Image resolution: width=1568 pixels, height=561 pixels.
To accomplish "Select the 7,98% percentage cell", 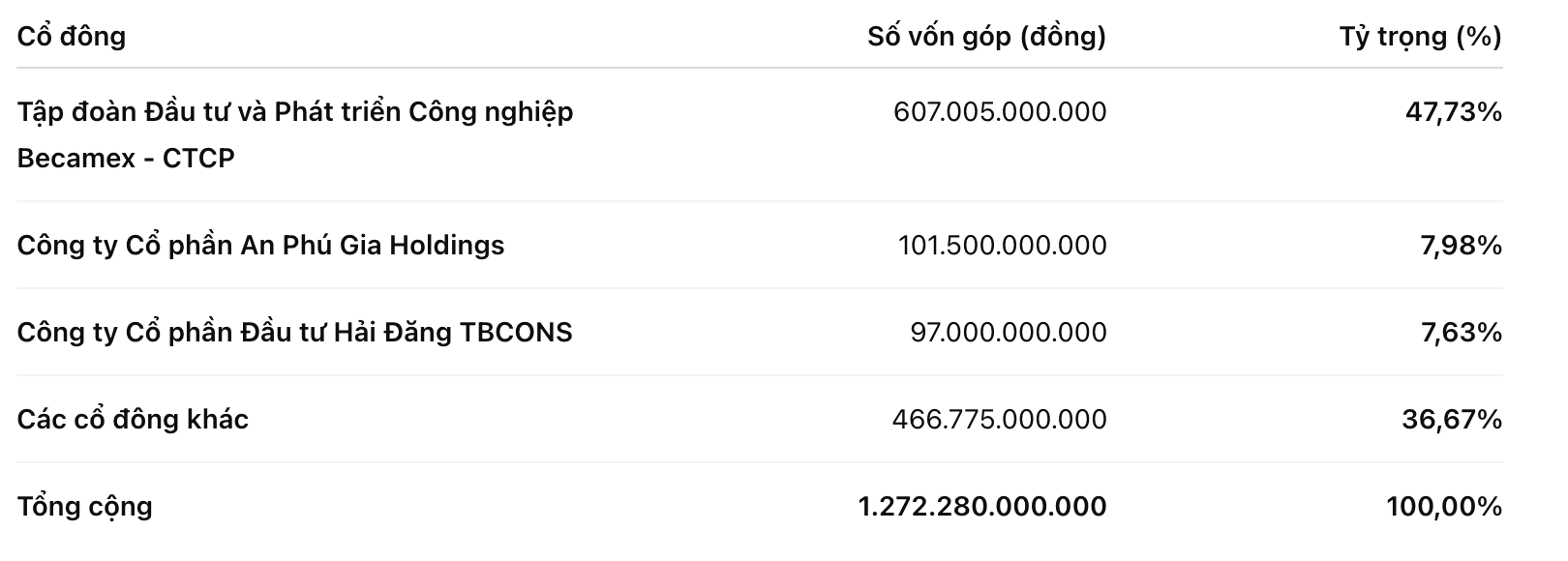I will coord(1461,245).
